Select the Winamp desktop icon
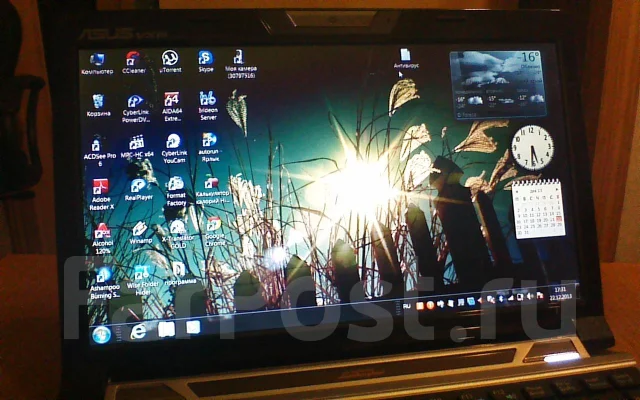 coord(140,233)
